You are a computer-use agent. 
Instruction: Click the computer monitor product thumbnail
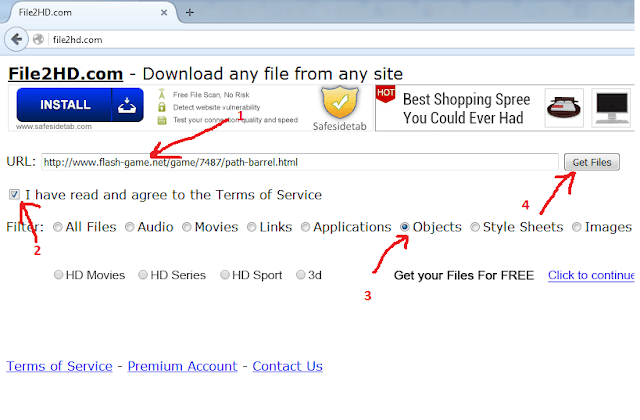tap(611, 108)
